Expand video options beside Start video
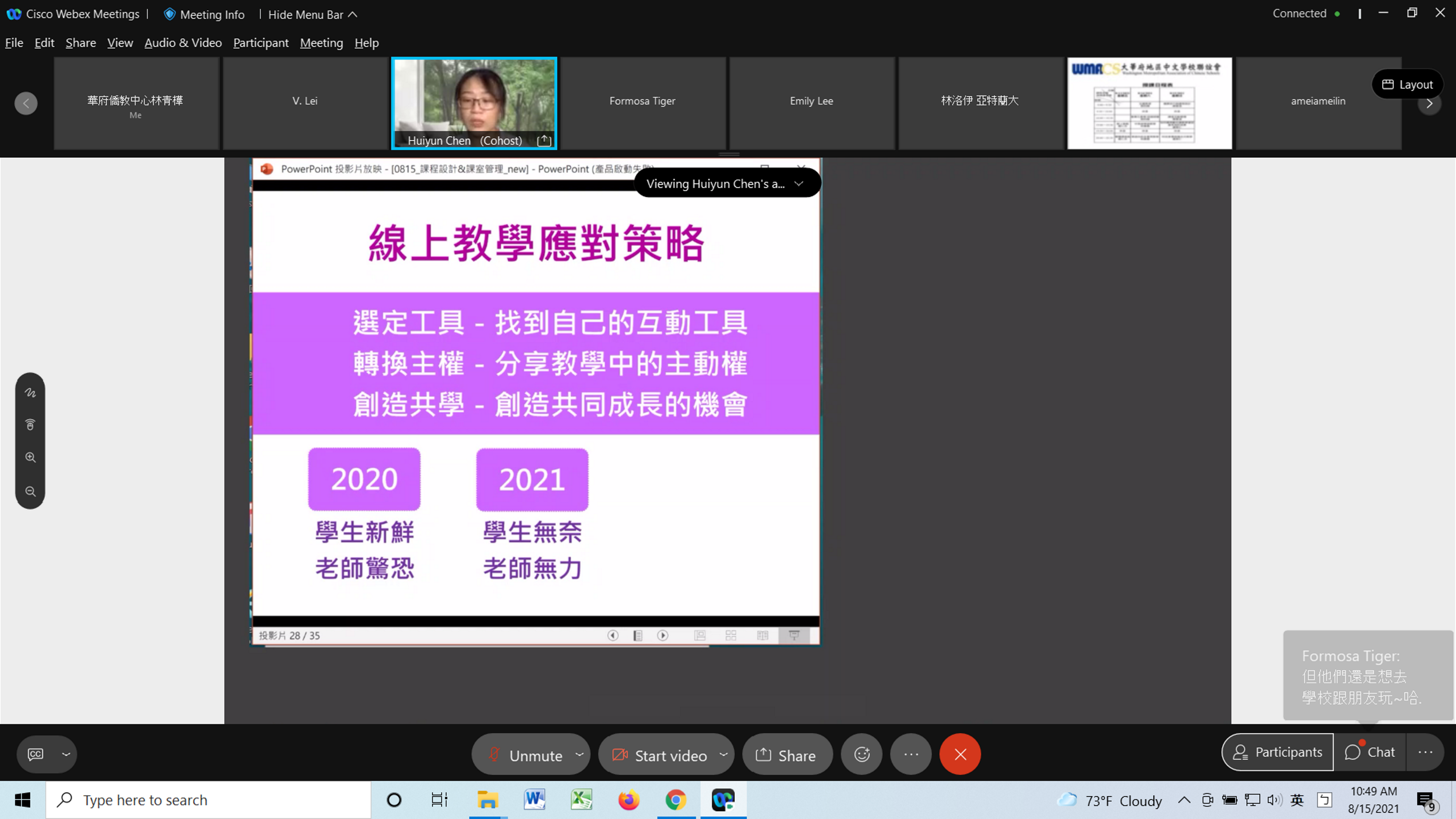 click(x=723, y=754)
